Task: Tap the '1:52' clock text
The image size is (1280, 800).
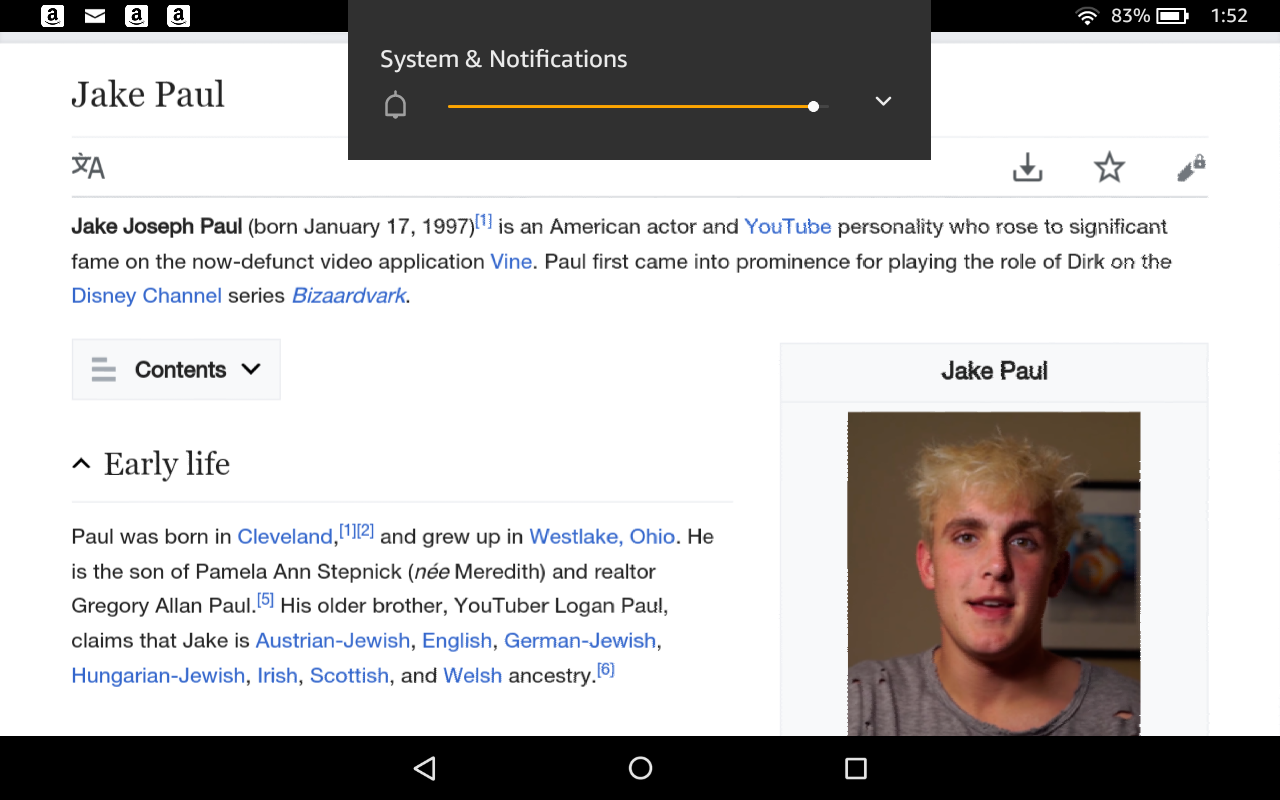Action: pyautogui.click(x=1229, y=16)
